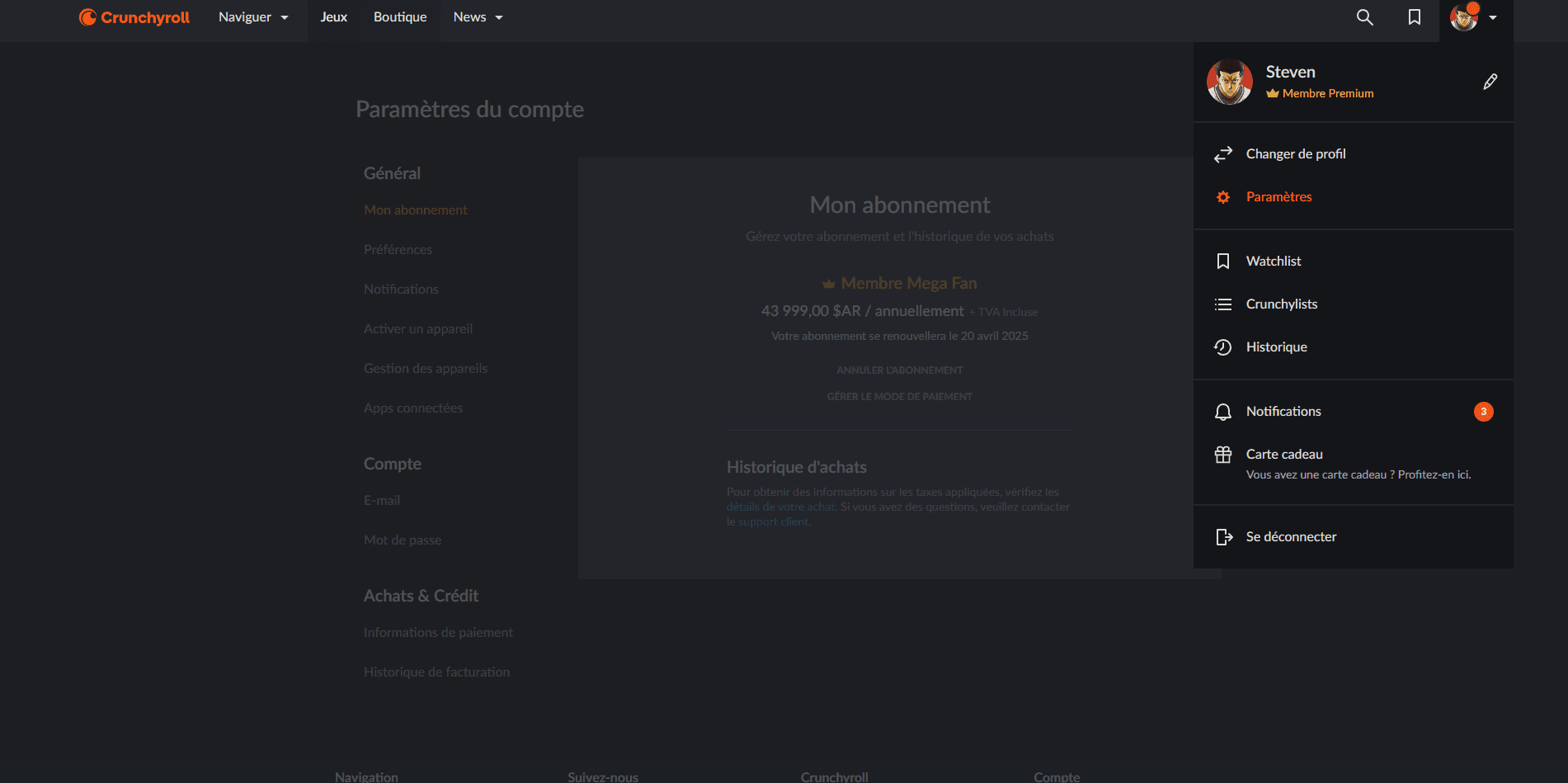Click the Crunchyroll logo
The image size is (1568, 783).
click(134, 17)
